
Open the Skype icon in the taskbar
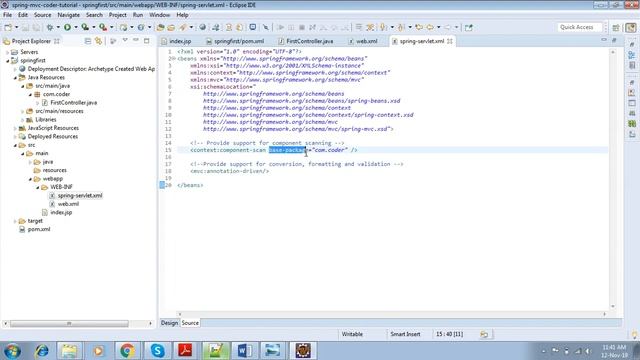157,351
